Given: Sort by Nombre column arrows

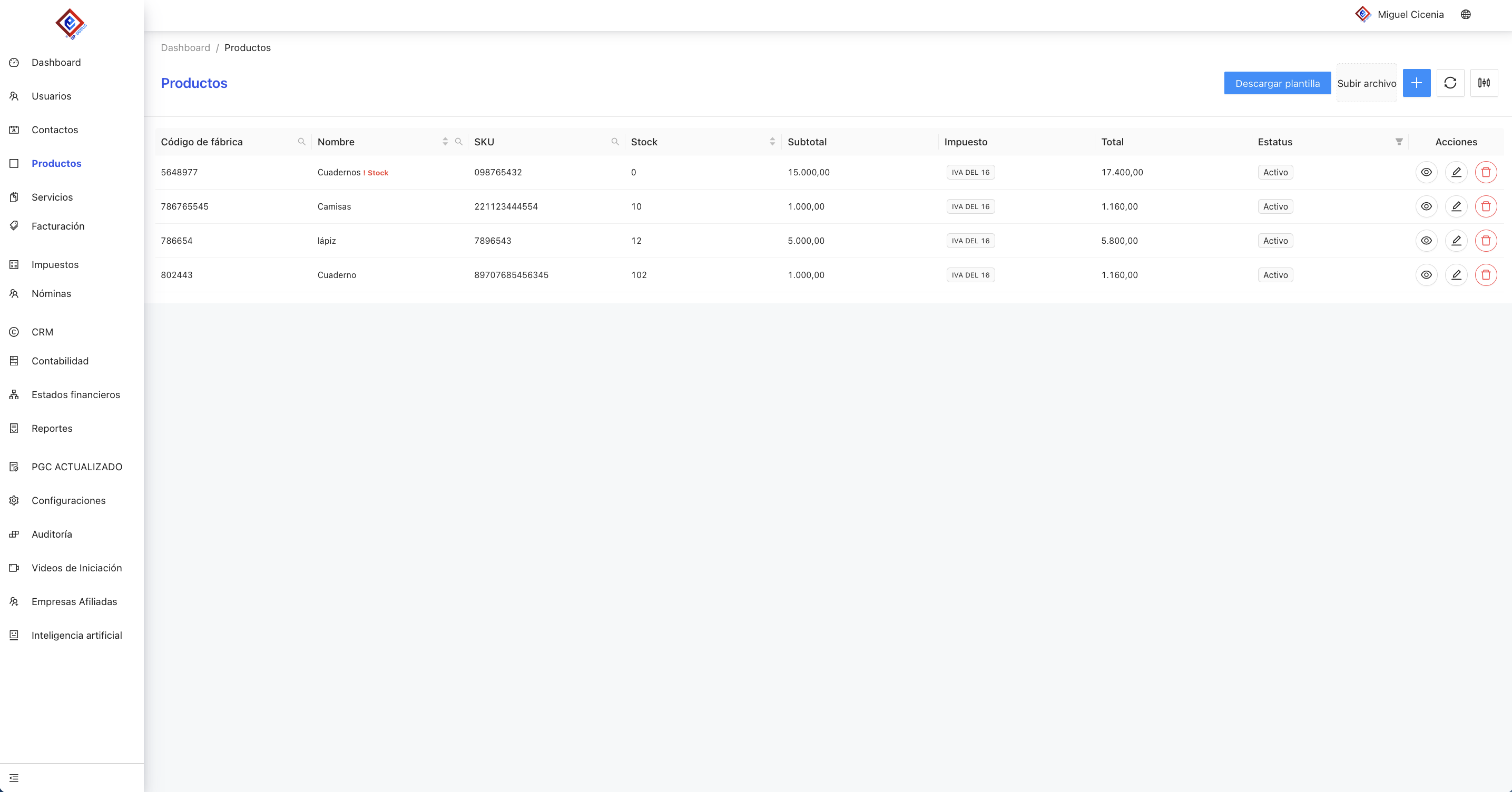Looking at the screenshot, I should [x=445, y=142].
